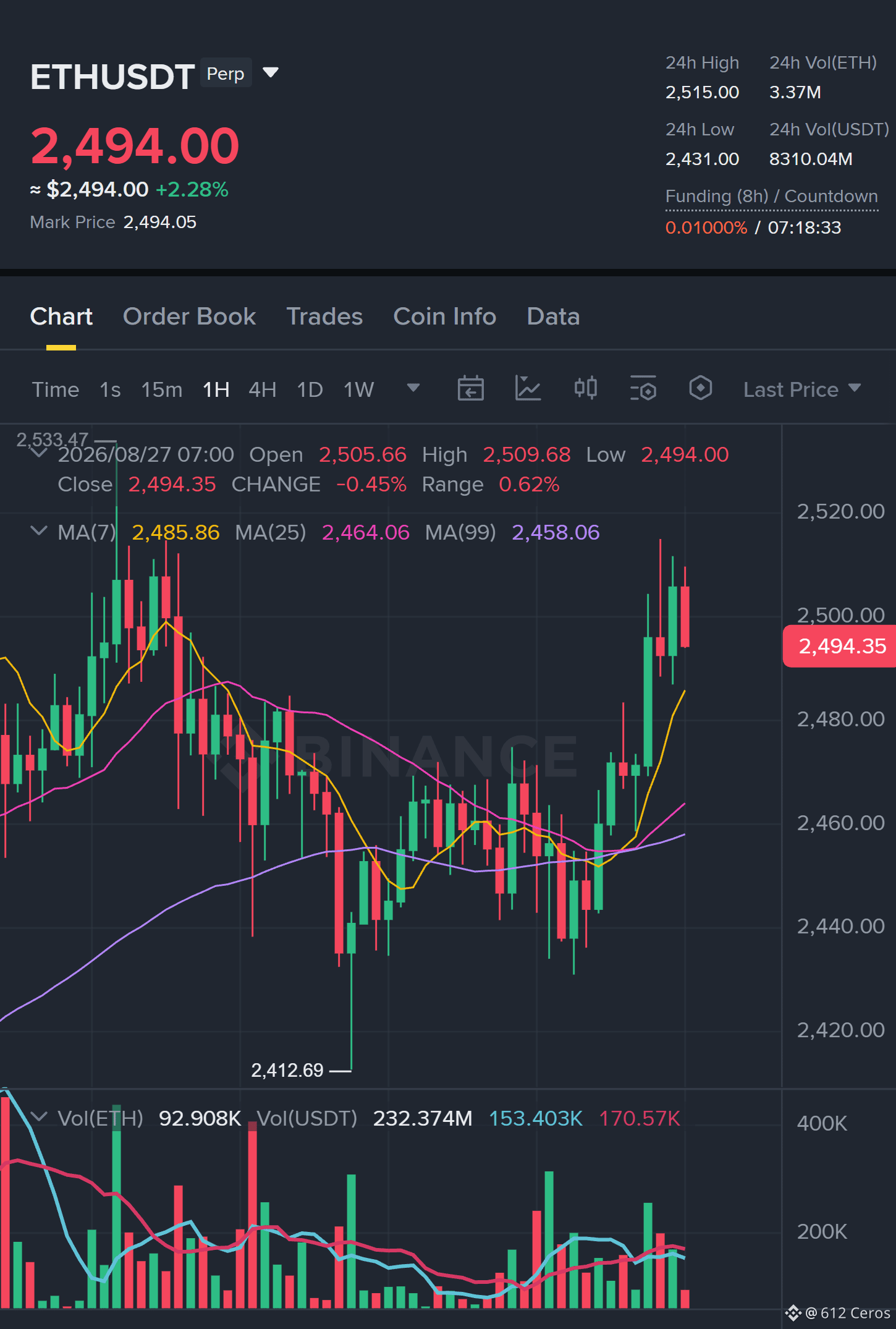Click the 24h High value 2,515.00
896x1329 pixels.
tap(703, 93)
